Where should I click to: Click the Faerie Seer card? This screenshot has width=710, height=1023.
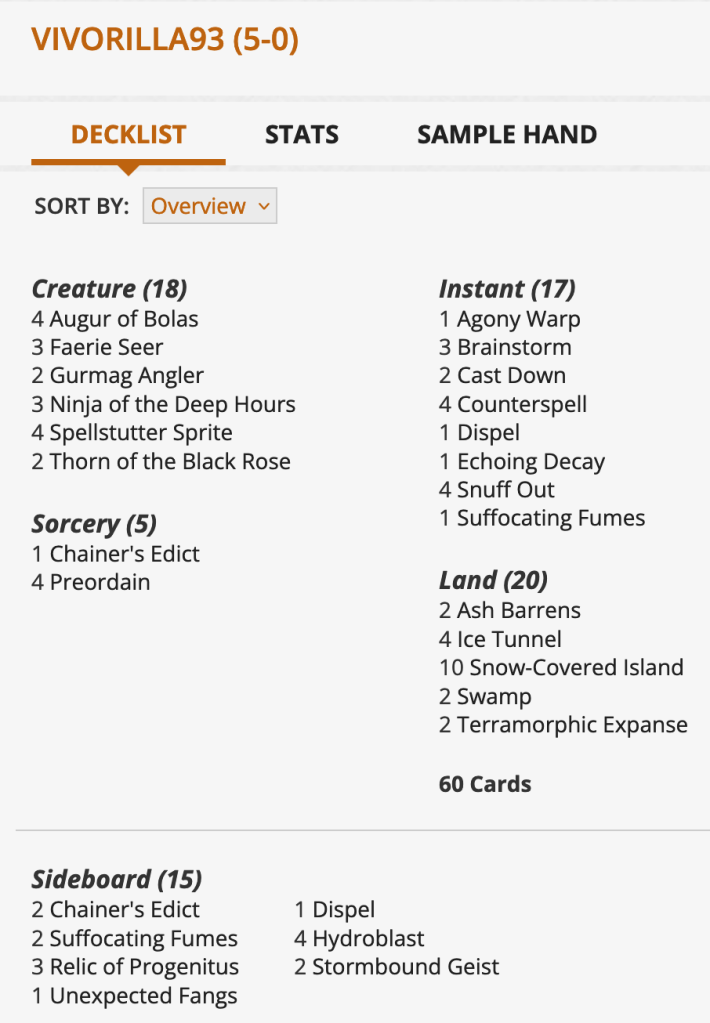(106, 347)
